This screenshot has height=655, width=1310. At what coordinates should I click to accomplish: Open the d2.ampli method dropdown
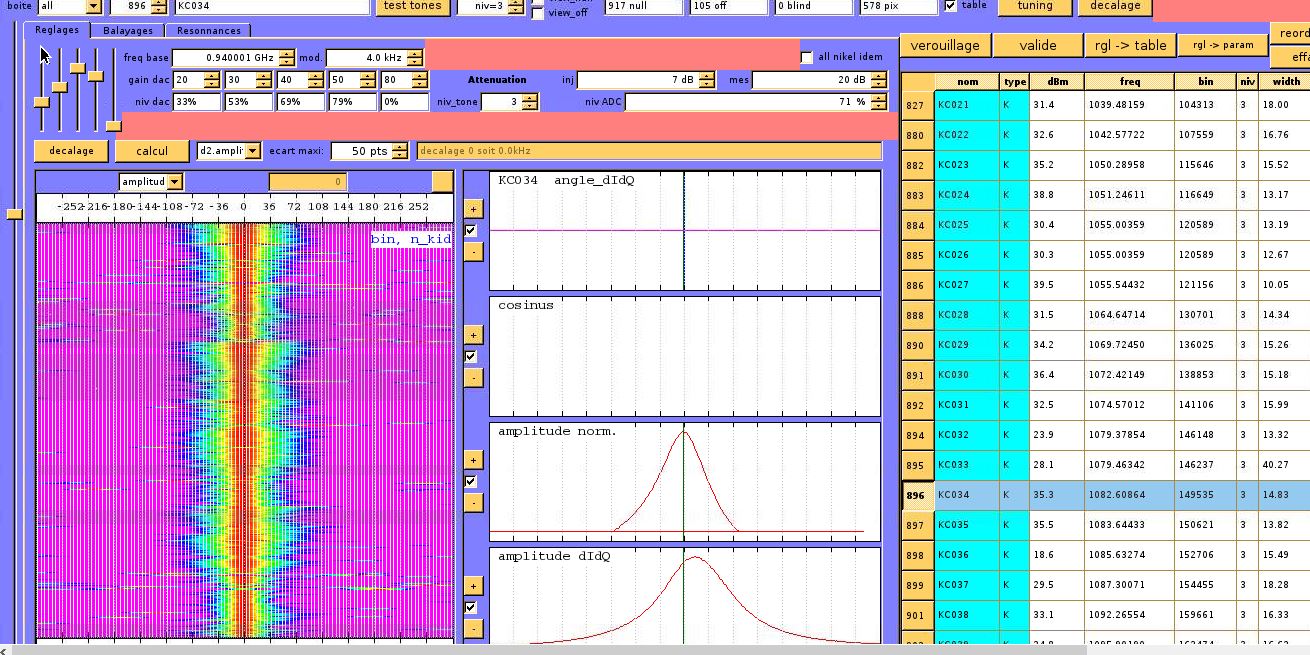tap(252, 151)
